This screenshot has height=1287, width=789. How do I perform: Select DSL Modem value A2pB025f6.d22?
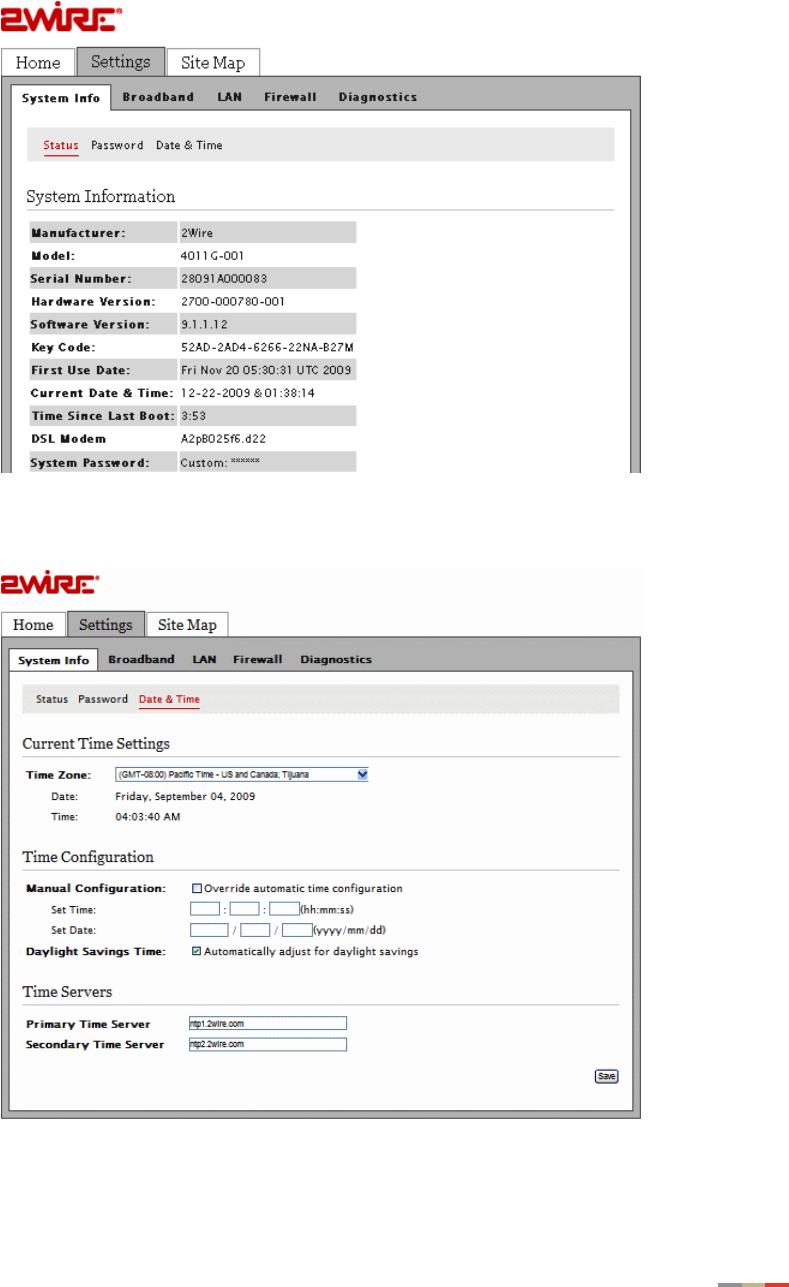coord(223,439)
